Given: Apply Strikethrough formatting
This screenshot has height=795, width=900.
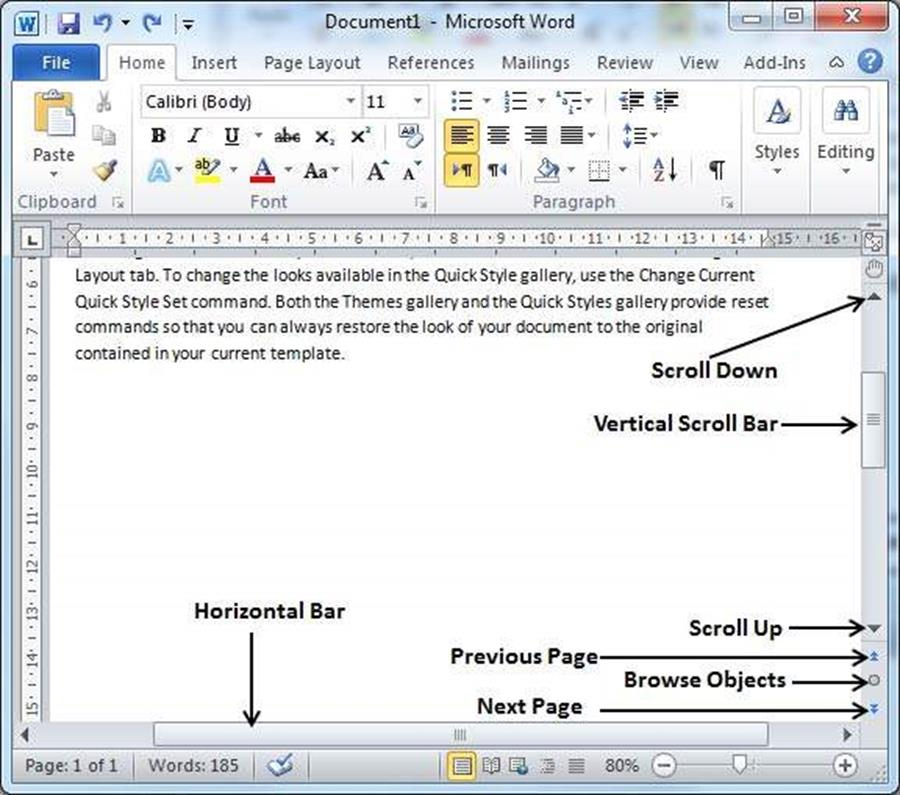Looking at the screenshot, I should (287, 137).
